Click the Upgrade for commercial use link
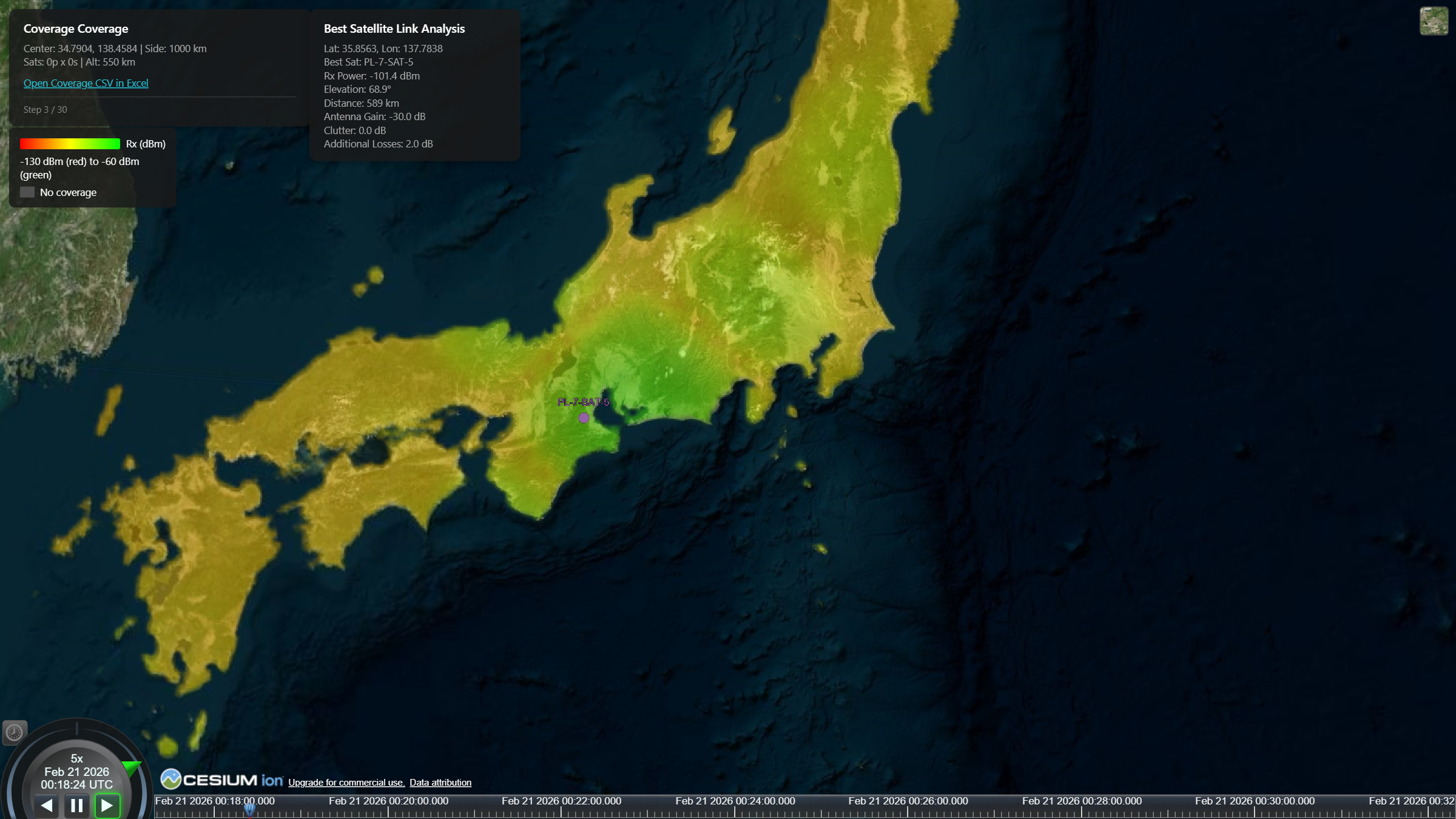The image size is (1456, 819). (x=346, y=783)
